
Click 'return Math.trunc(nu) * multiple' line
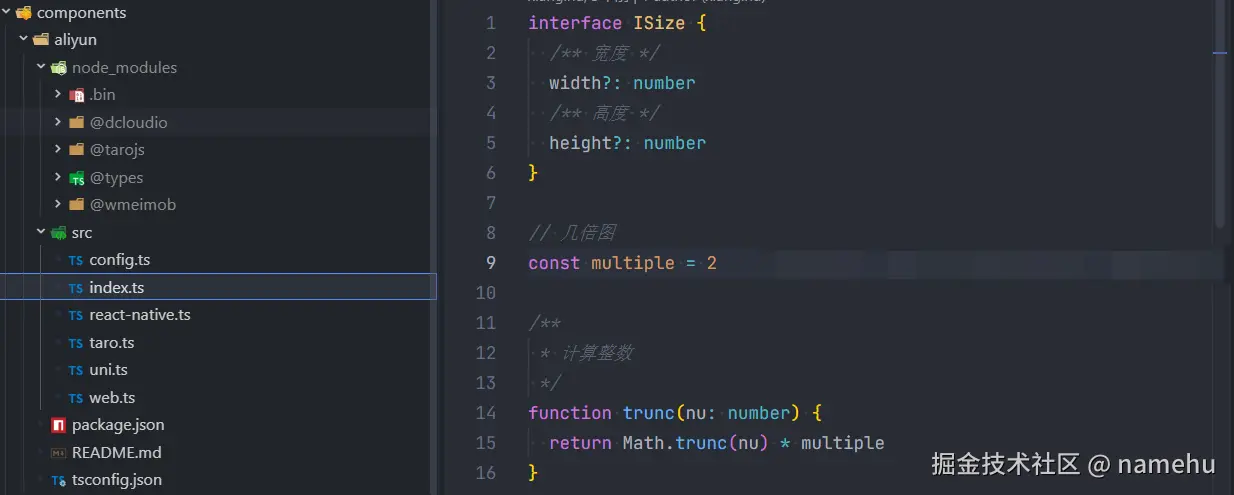(717, 443)
